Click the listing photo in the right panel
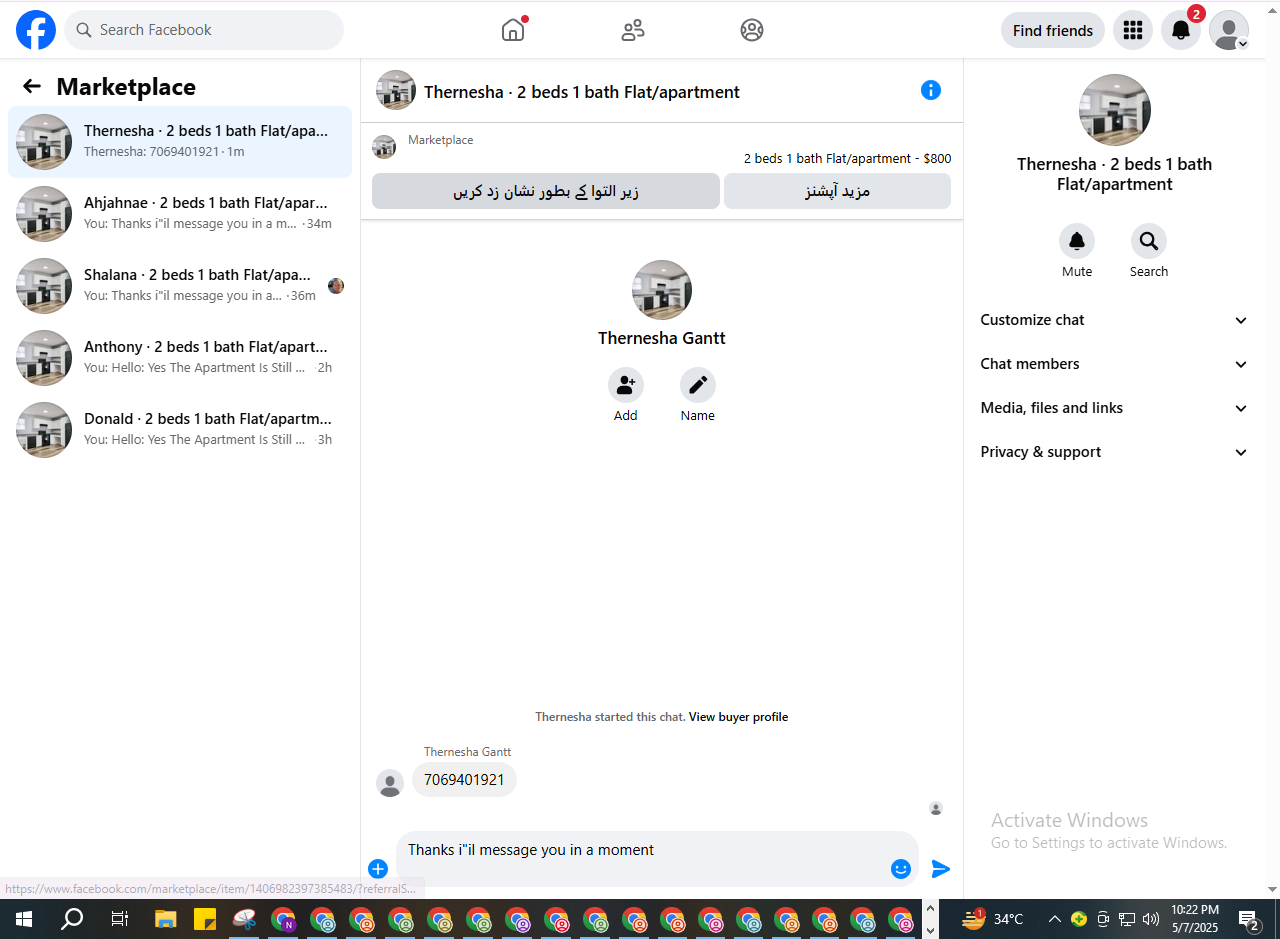 [x=1115, y=110]
